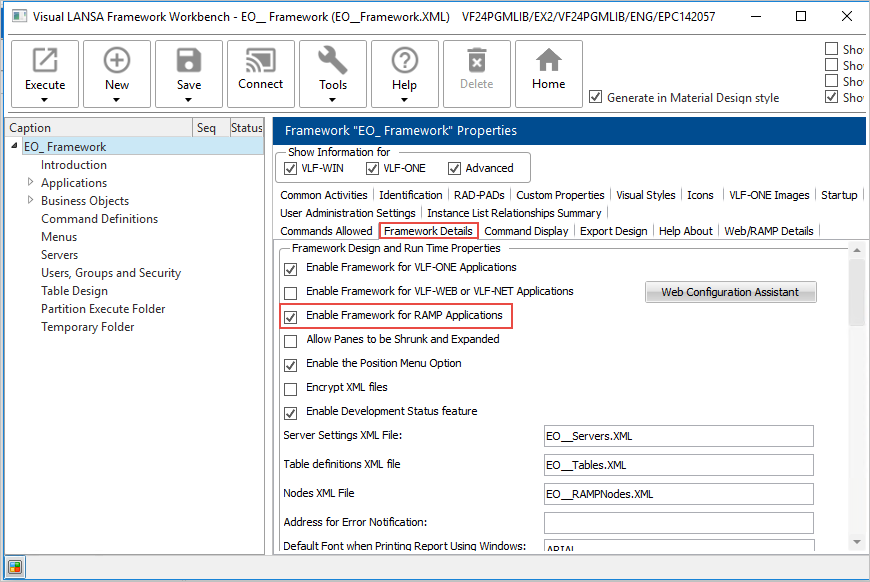
Task: Click the Connect cast icon
Action: 261,62
